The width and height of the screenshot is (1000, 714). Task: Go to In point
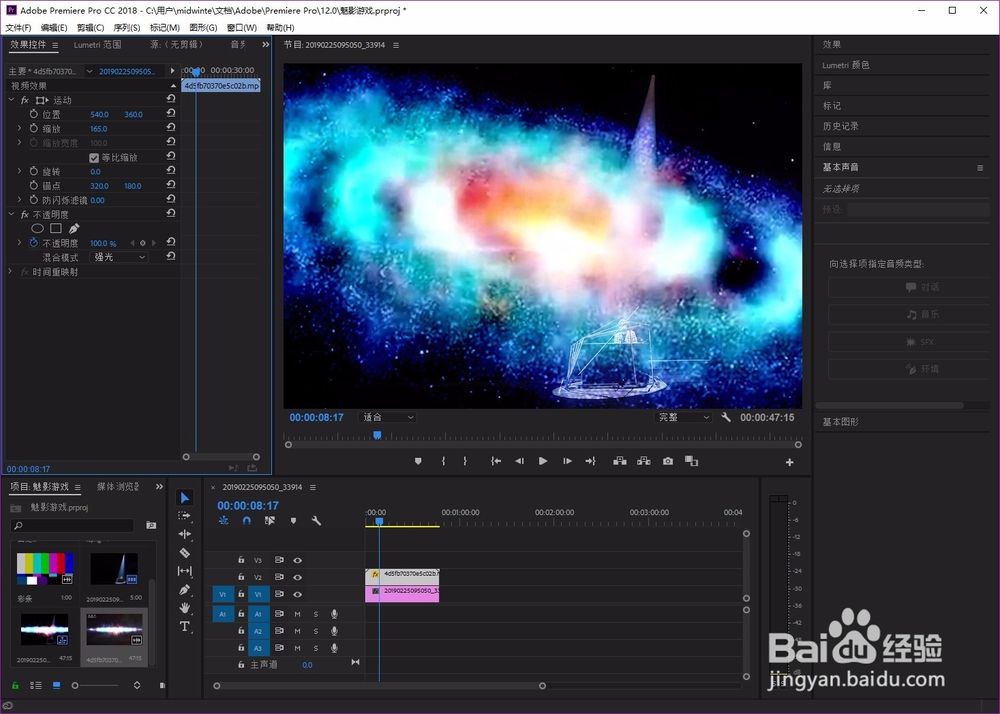point(496,461)
